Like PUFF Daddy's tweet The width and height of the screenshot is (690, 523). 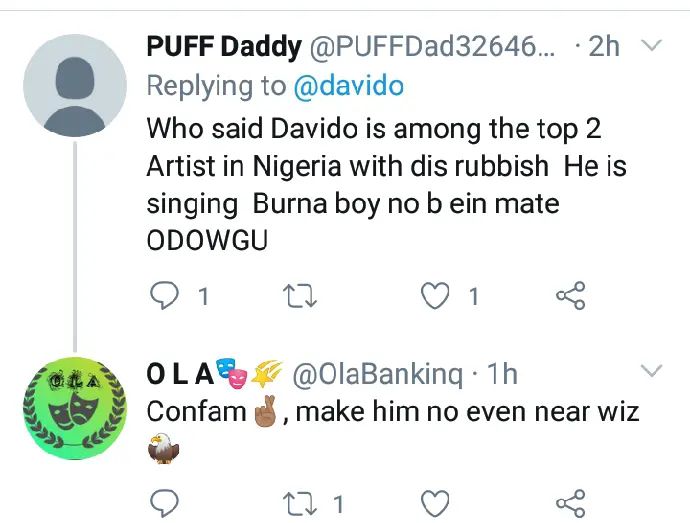click(434, 296)
